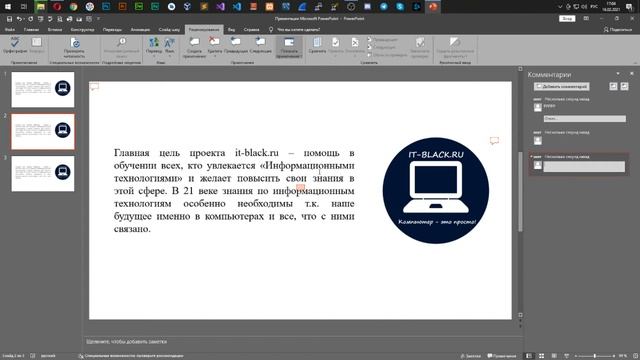
Task: Toggle the Comments (Примечания) button in status bar
Action: click(x=502, y=356)
